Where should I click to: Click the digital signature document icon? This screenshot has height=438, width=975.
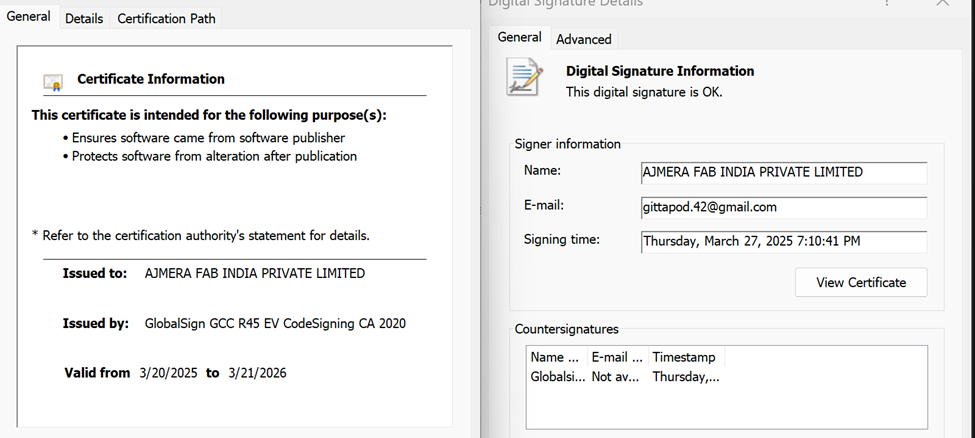click(x=524, y=77)
